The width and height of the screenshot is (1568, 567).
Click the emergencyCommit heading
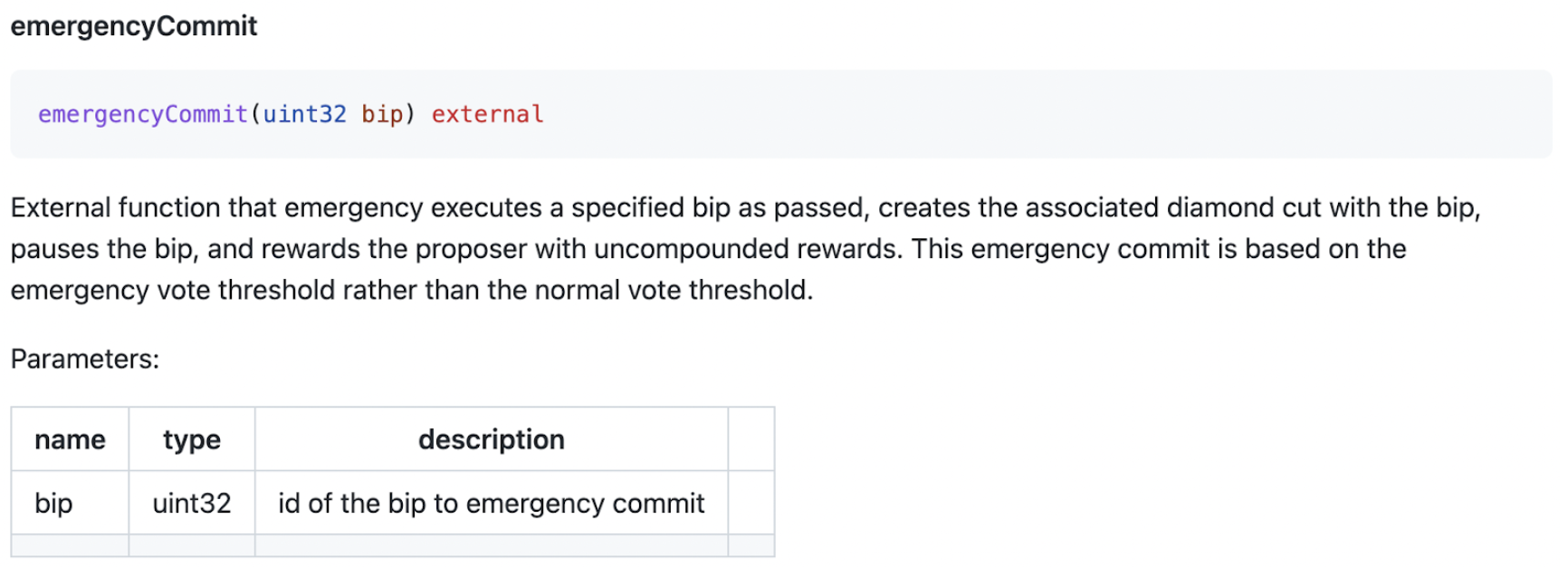pyautogui.click(x=134, y=26)
